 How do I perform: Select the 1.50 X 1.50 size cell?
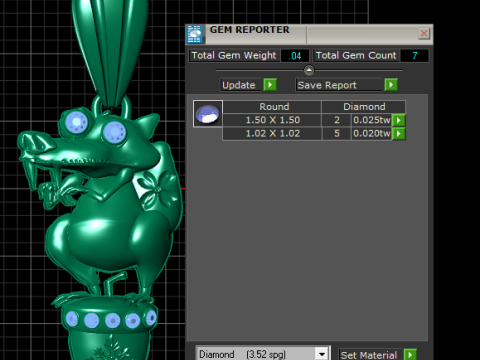tap(272, 120)
